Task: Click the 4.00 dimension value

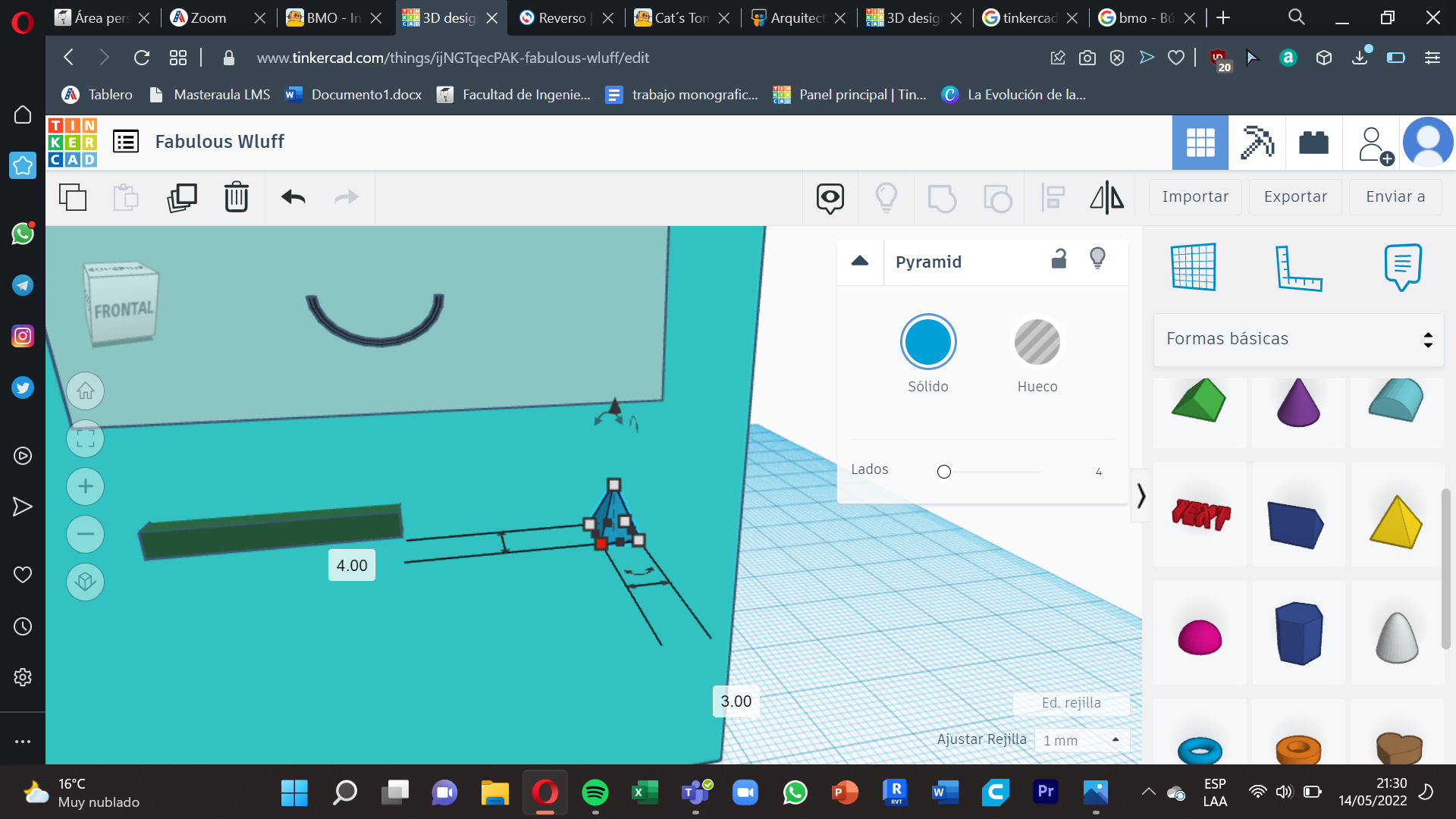Action: coord(352,566)
